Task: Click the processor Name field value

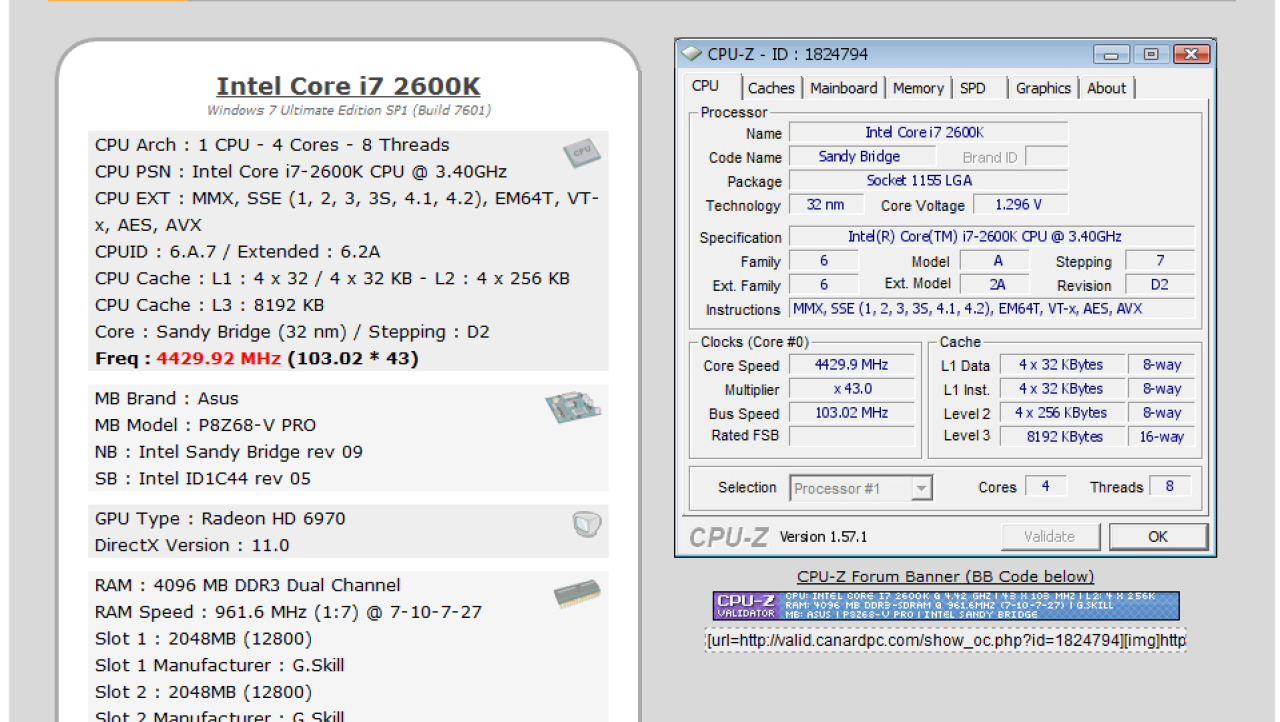Action: pyautogui.click(x=928, y=132)
